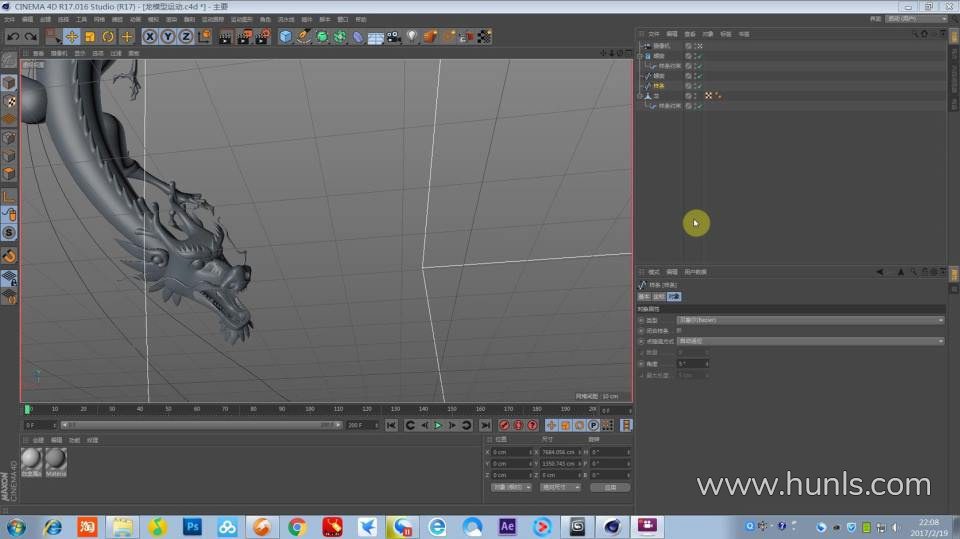Switch to the 坐标 attribute tab
960x539 pixels.
pos(659,296)
